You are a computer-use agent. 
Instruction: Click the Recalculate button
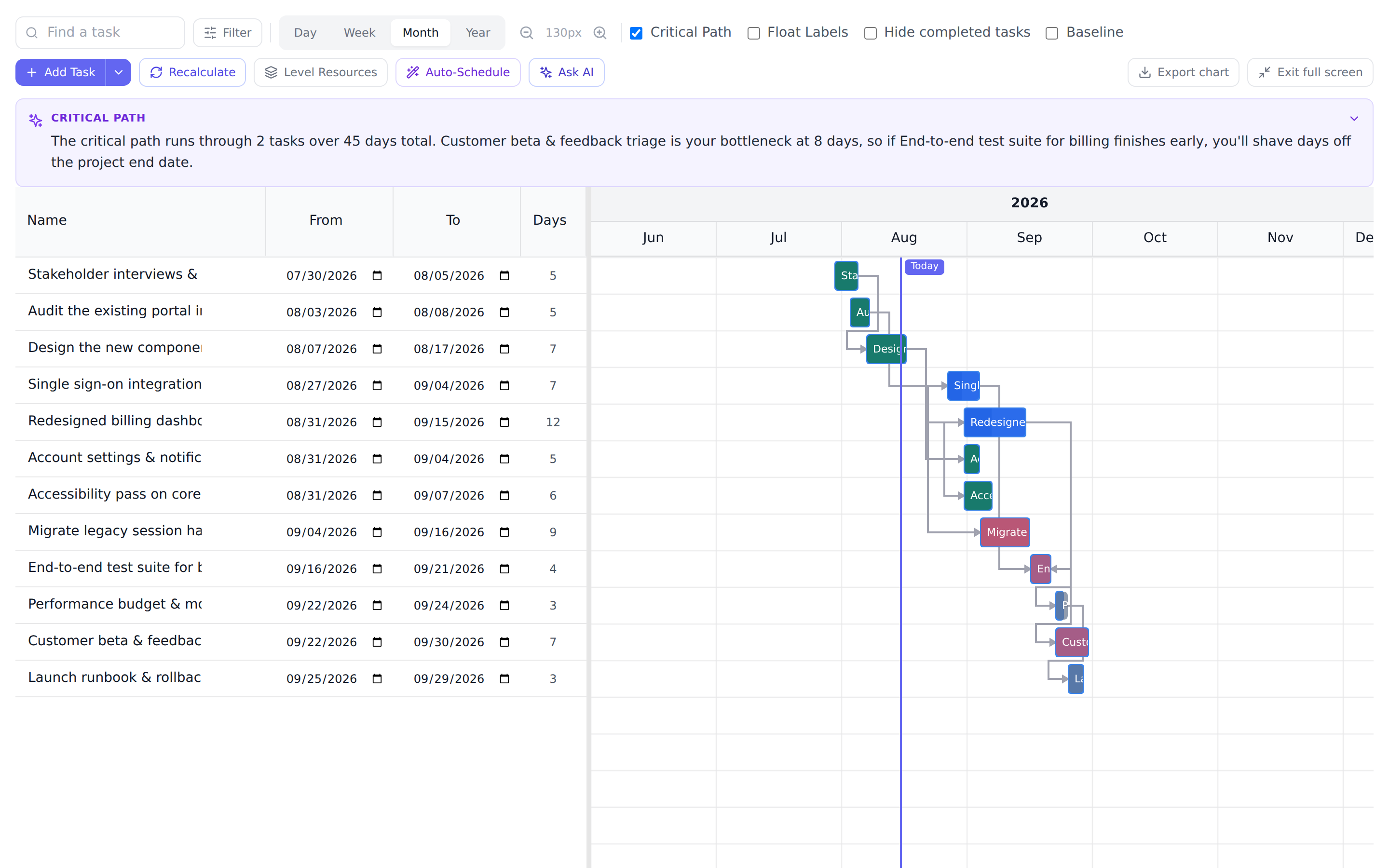192,72
